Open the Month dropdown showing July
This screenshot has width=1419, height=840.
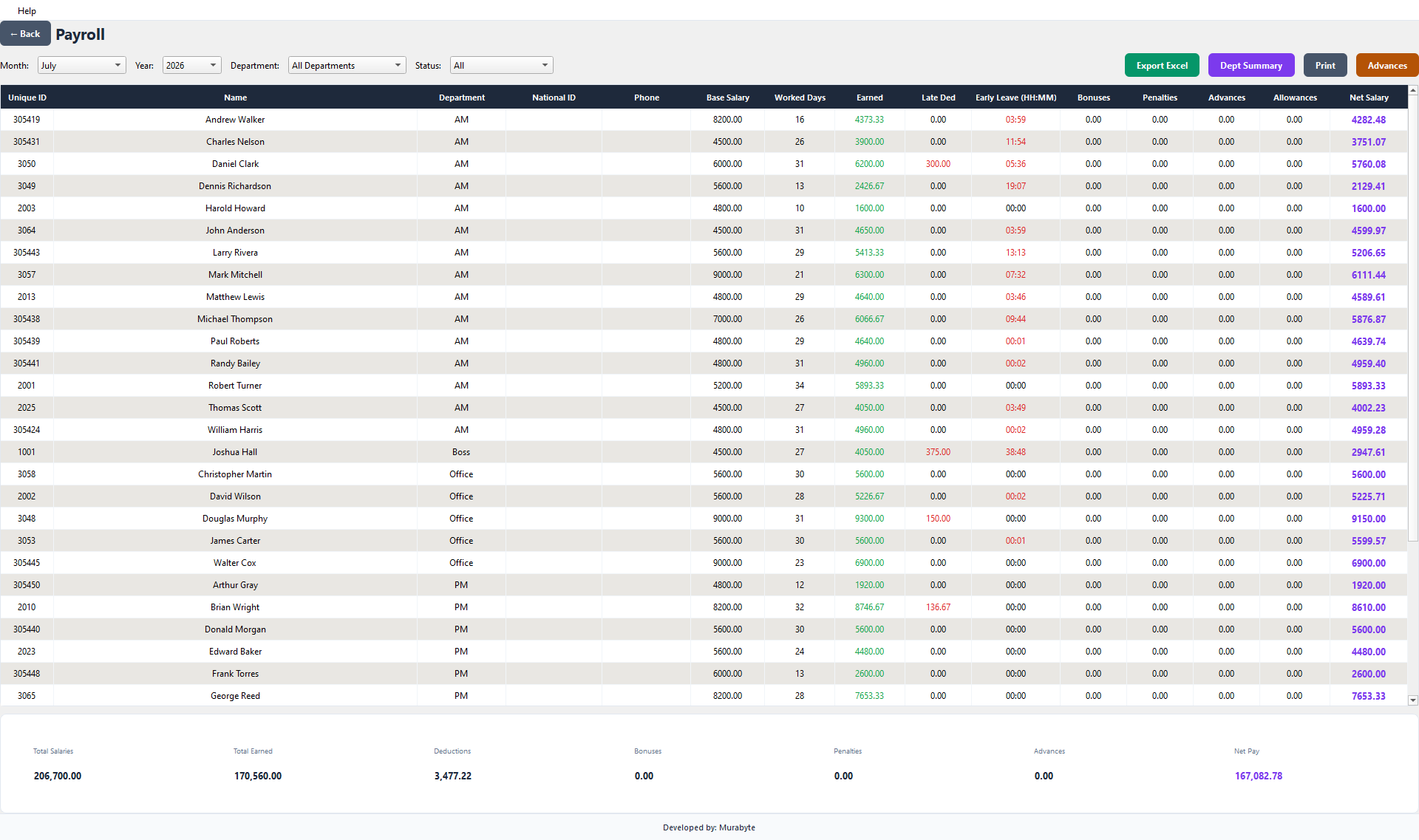coord(82,65)
